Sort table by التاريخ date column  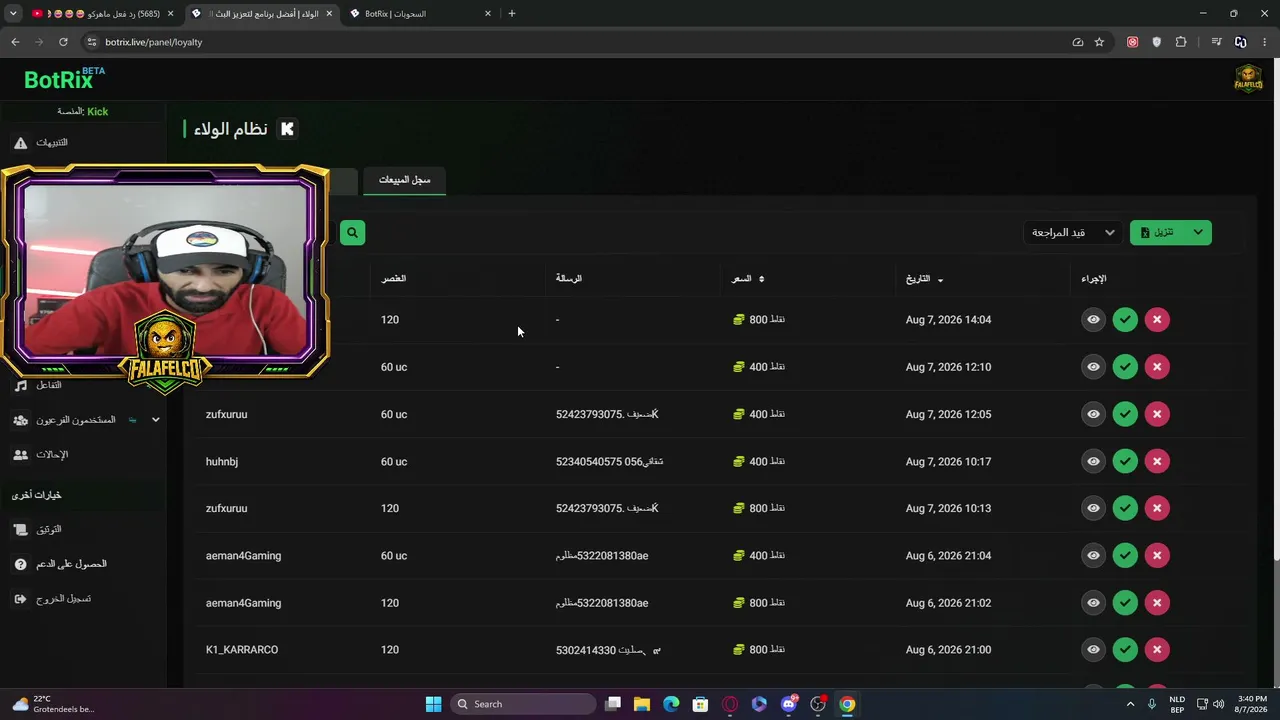coord(924,279)
